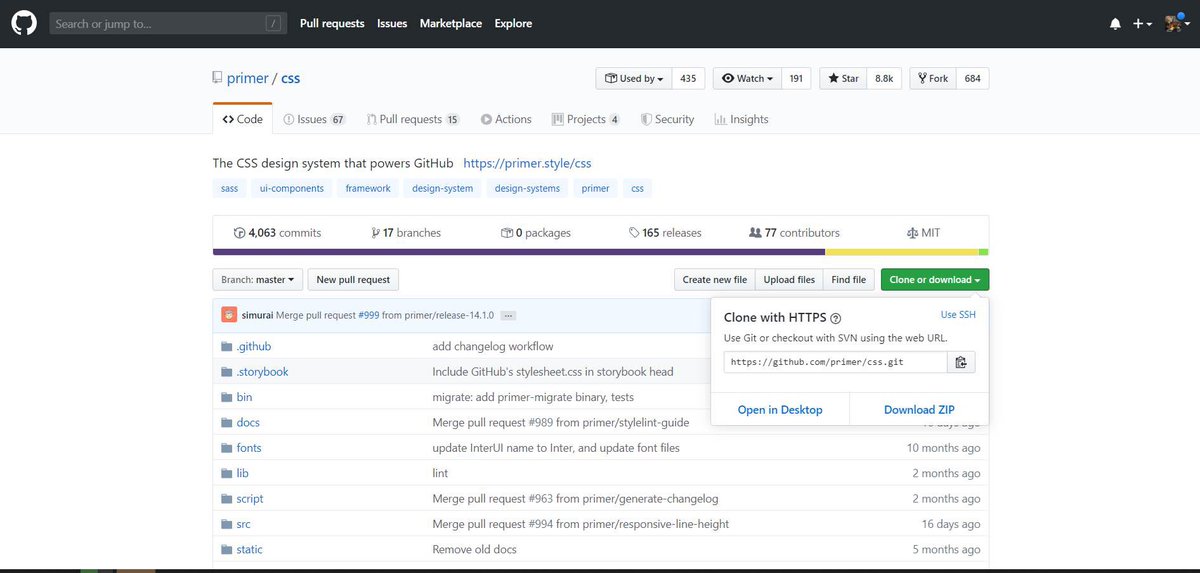Expand the commit message ellipsis button
Image resolution: width=1200 pixels, height=573 pixels.
click(508, 315)
